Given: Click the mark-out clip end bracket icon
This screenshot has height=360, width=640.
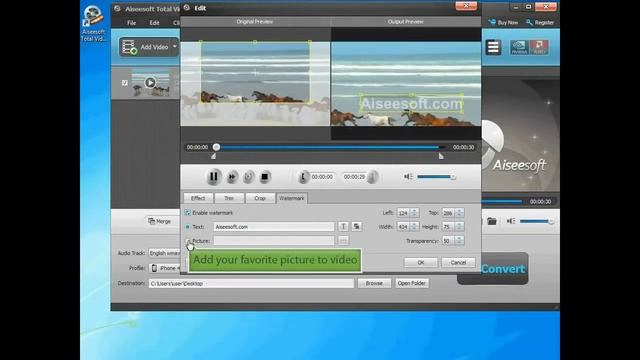Looking at the screenshot, I should click(372, 177).
